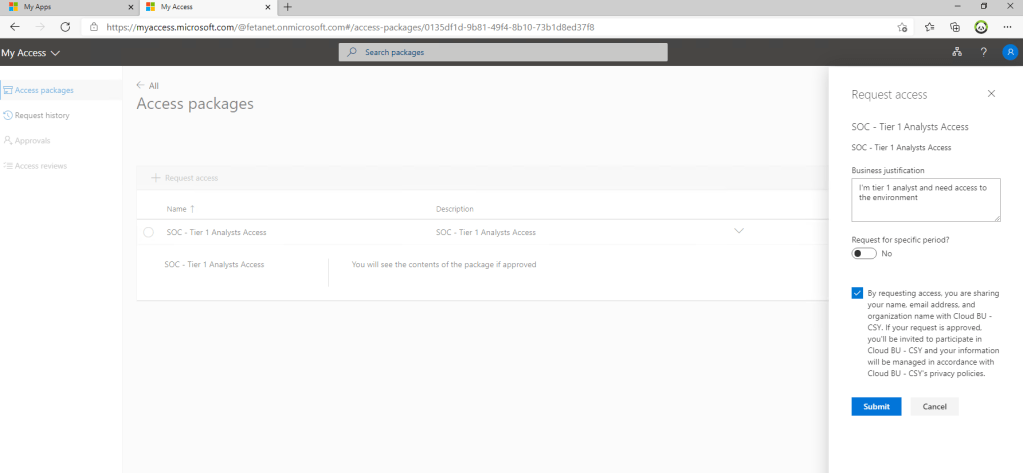Open the user account avatar
Screen dimensions: 1023x473
pyautogui.click(x=1008, y=52)
